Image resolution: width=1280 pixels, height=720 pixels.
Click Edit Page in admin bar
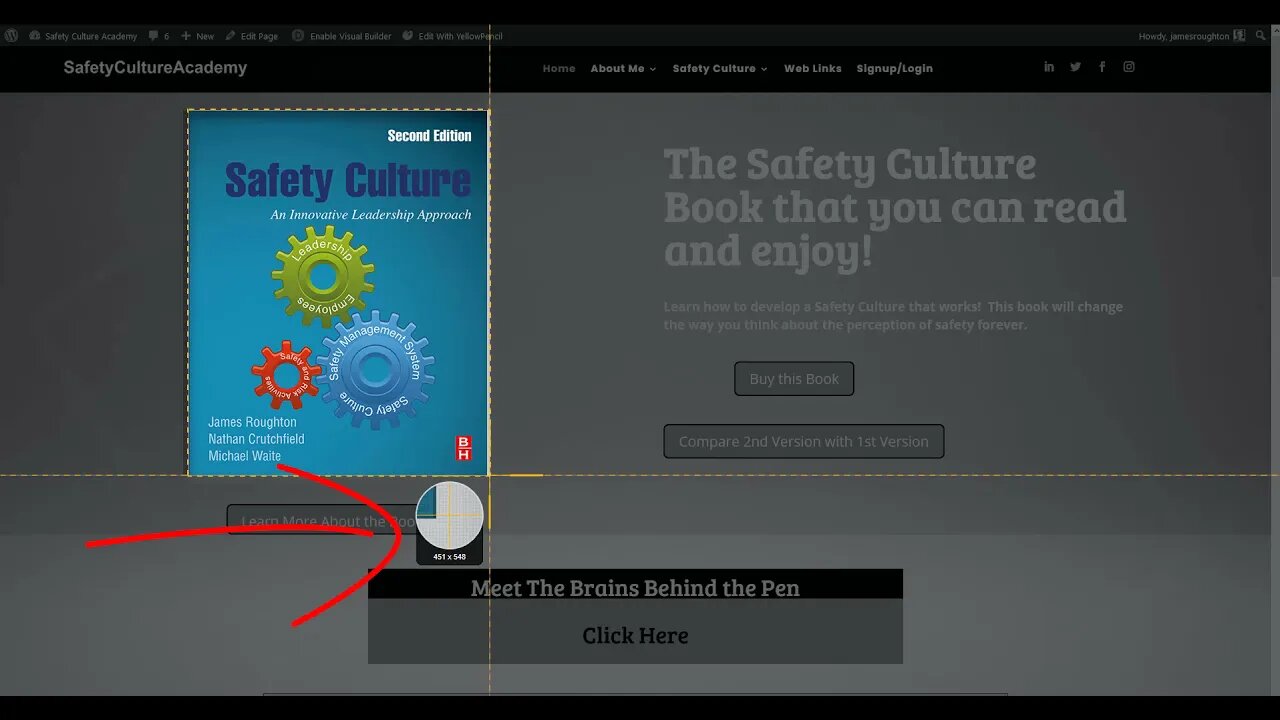pos(252,36)
